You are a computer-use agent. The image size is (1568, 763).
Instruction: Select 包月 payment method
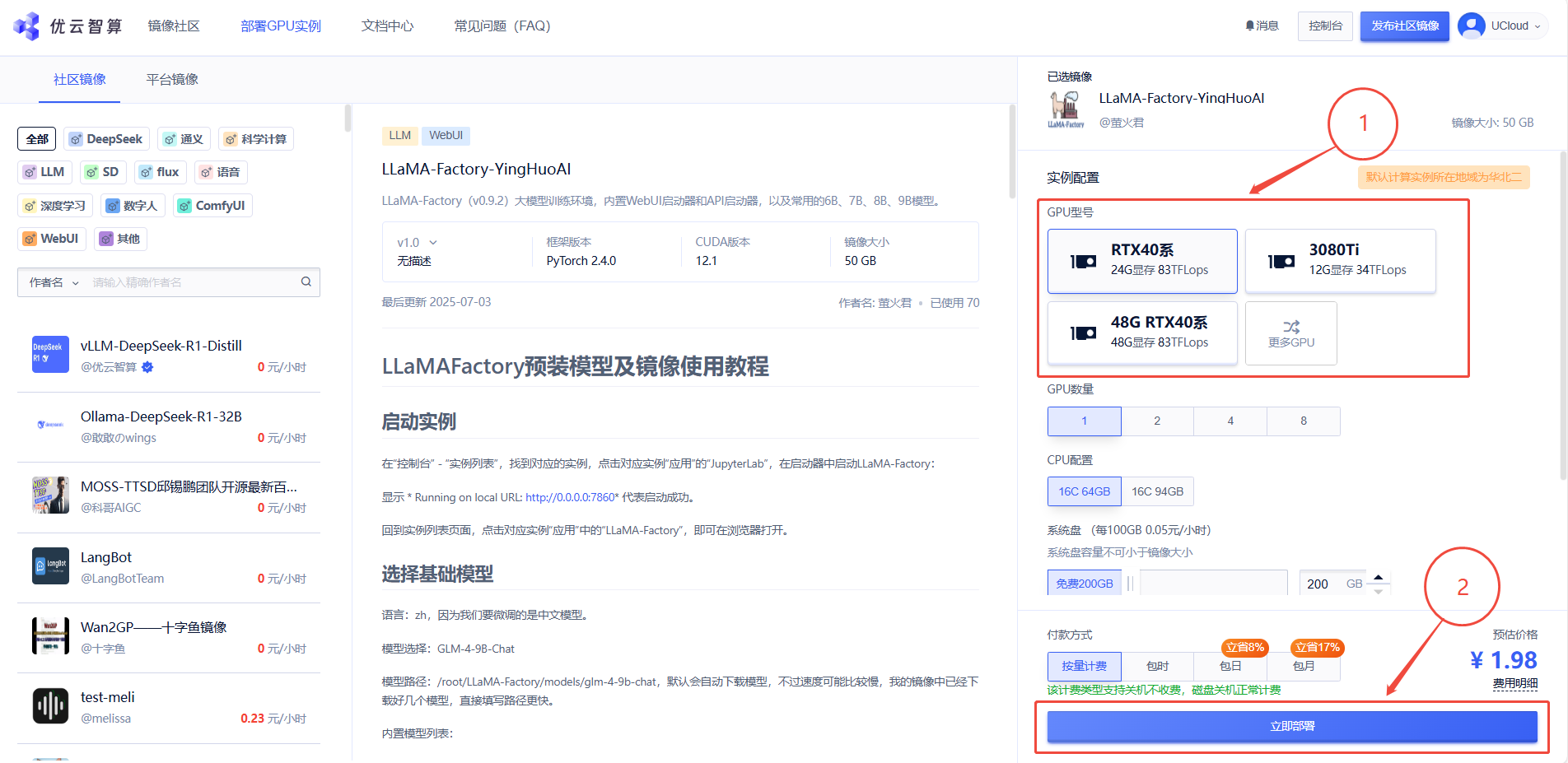pos(1304,666)
